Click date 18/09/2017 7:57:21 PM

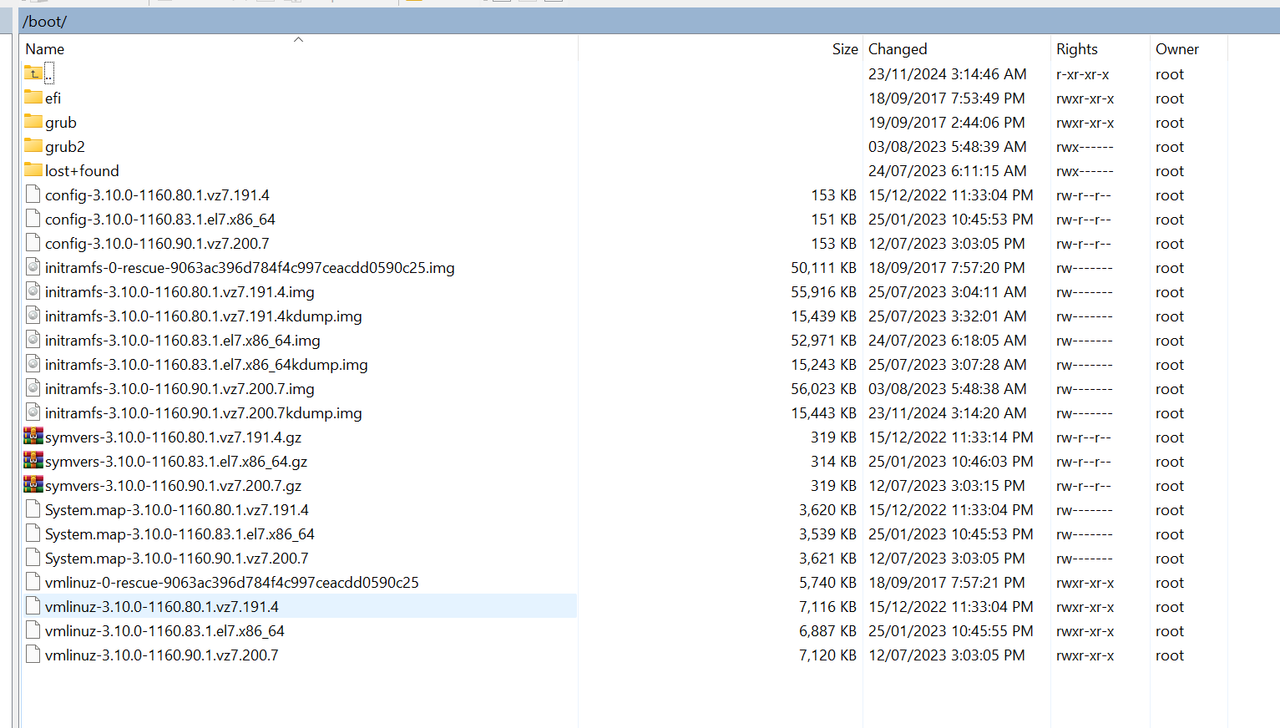coord(947,583)
